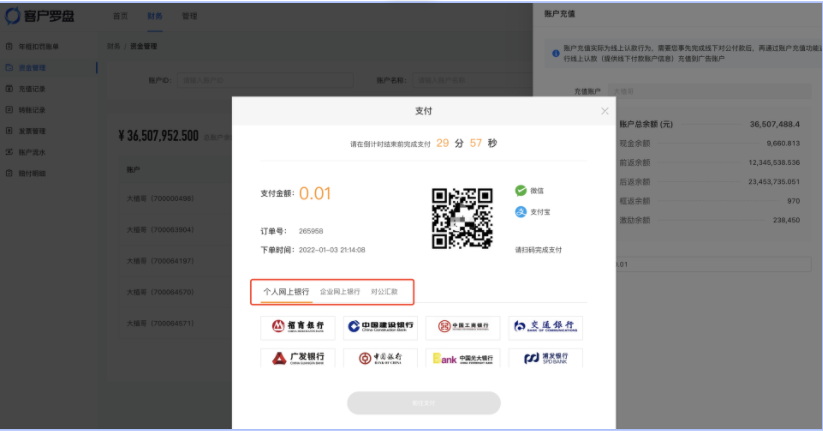Click the 激励余额 value 238,450

(786, 220)
